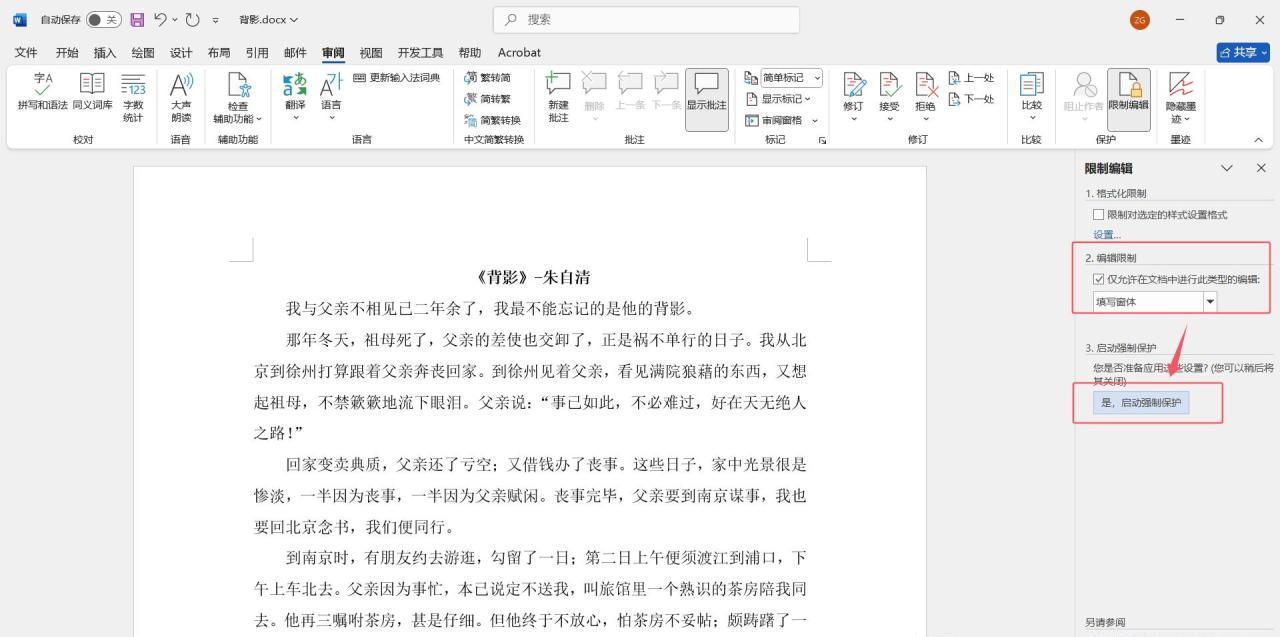
Task: Open the 简单标记 markup display dropdown
Action: [x=817, y=77]
